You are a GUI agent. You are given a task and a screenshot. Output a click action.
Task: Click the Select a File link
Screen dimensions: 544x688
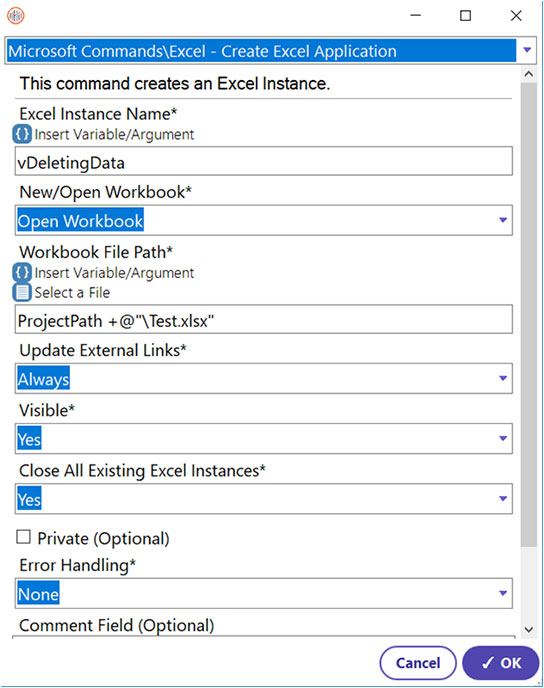coord(72,293)
